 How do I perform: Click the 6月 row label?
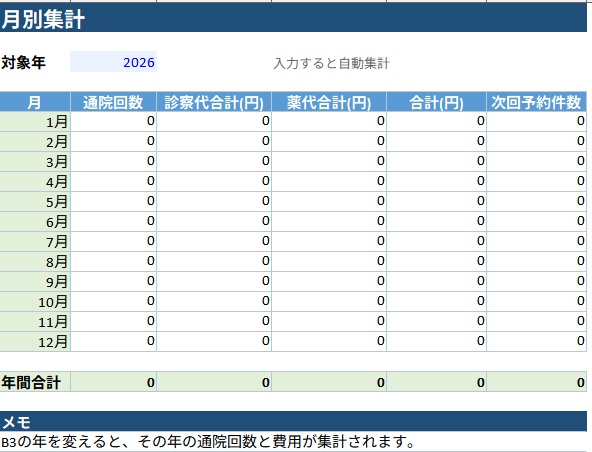pyautogui.click(x=35, y=222)
